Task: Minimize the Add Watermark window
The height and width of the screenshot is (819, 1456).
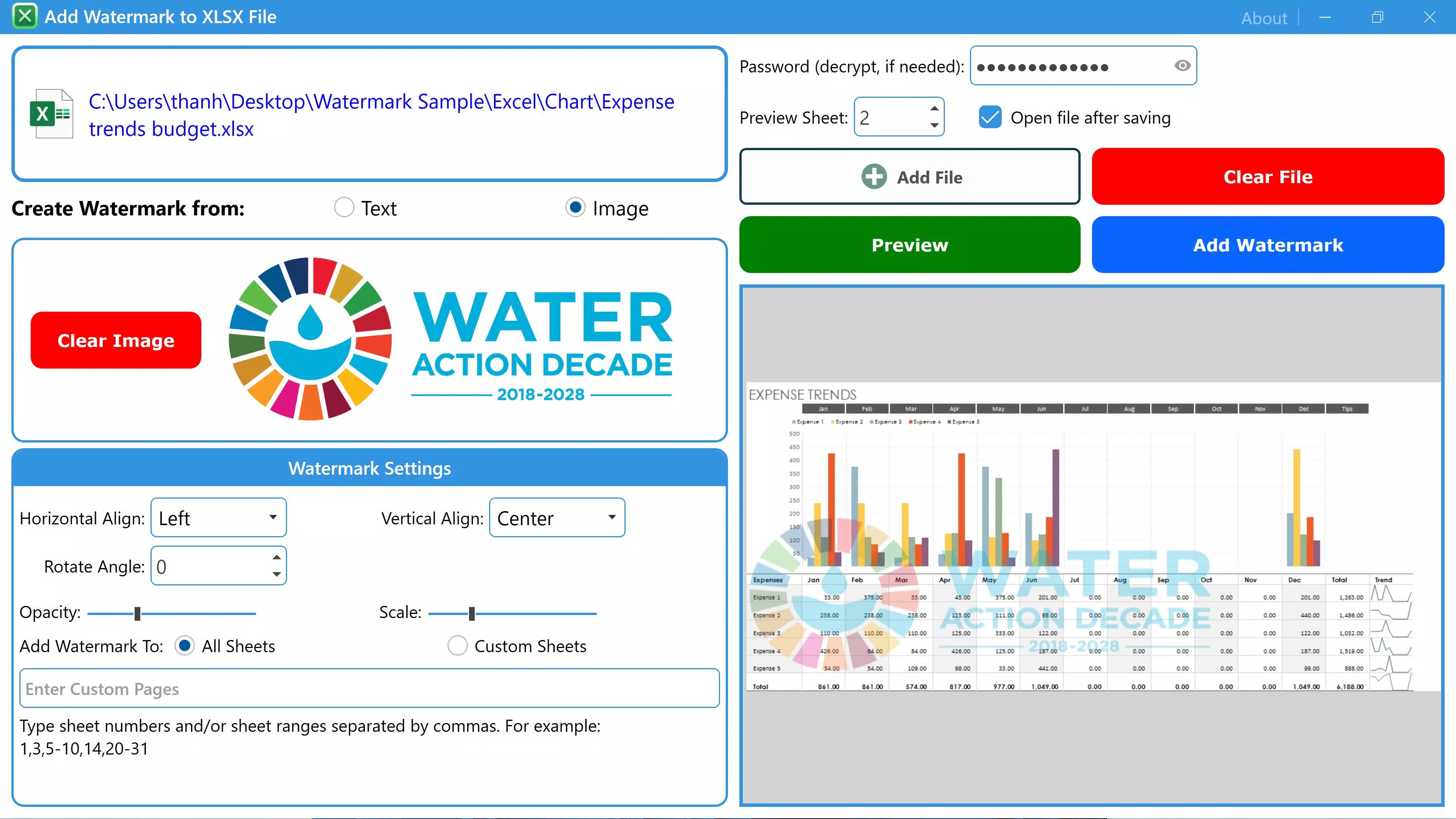Action: tap(1325, 17)
